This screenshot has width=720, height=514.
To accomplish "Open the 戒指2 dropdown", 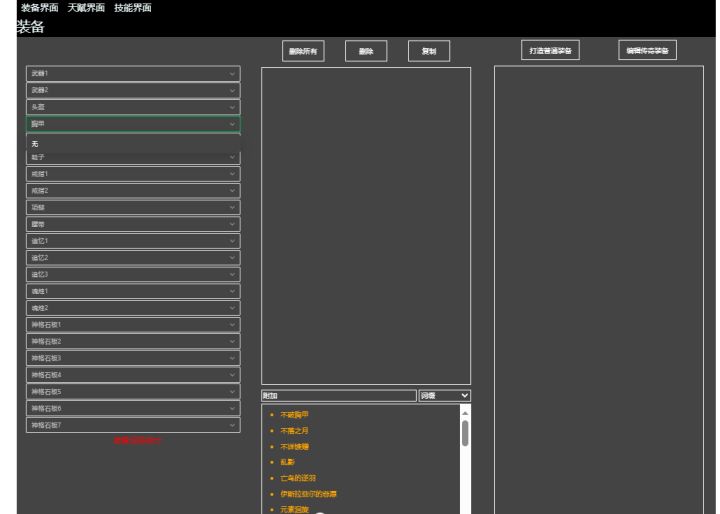I will click(133, 191).
